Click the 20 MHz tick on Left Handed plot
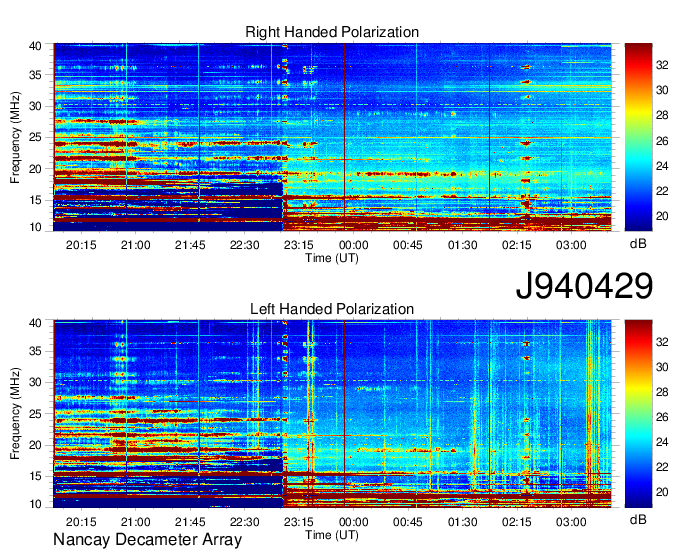The image size is (680, 552). pos(35,445)
